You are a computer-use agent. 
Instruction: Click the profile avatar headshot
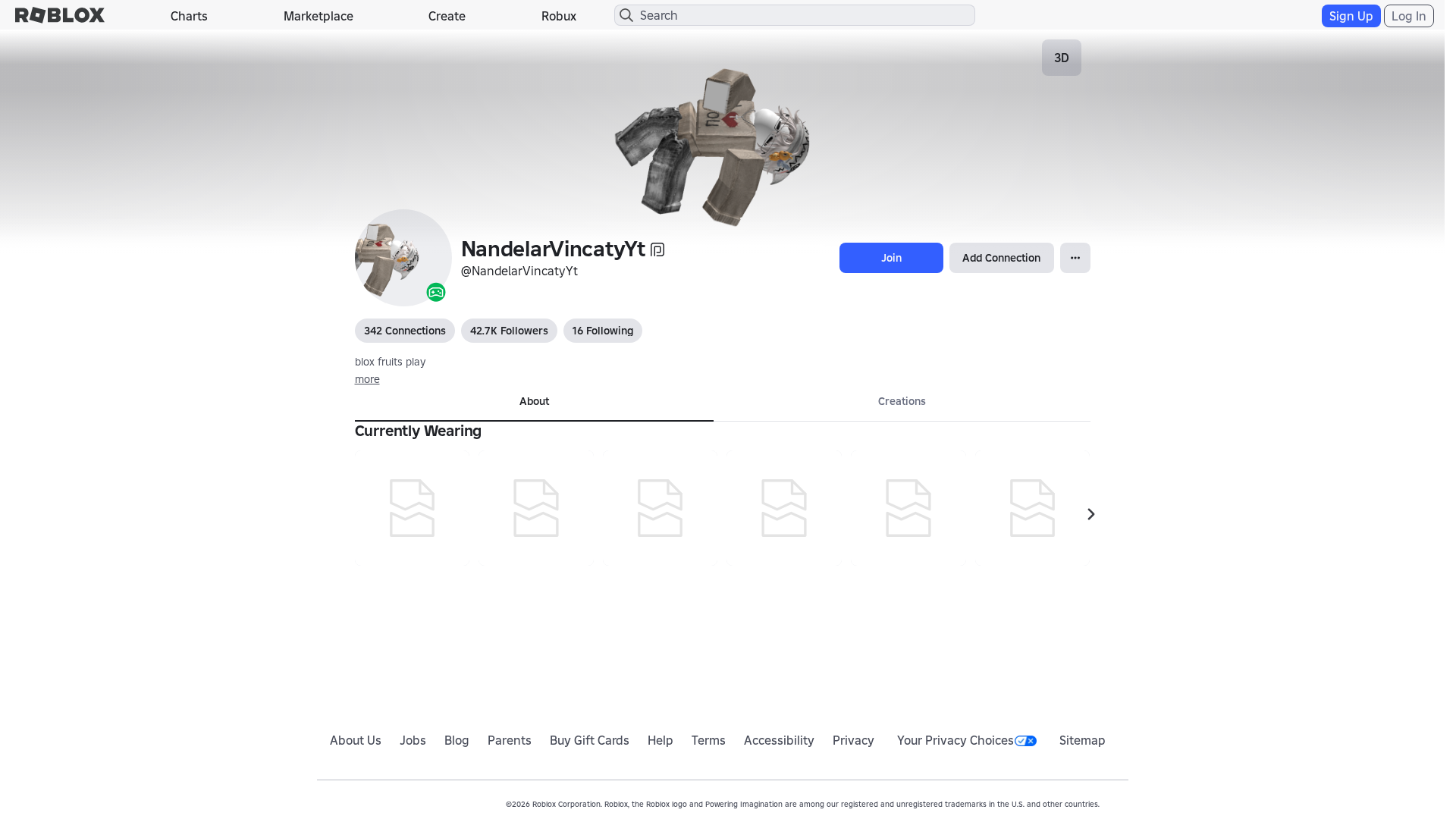coord(403,258)
